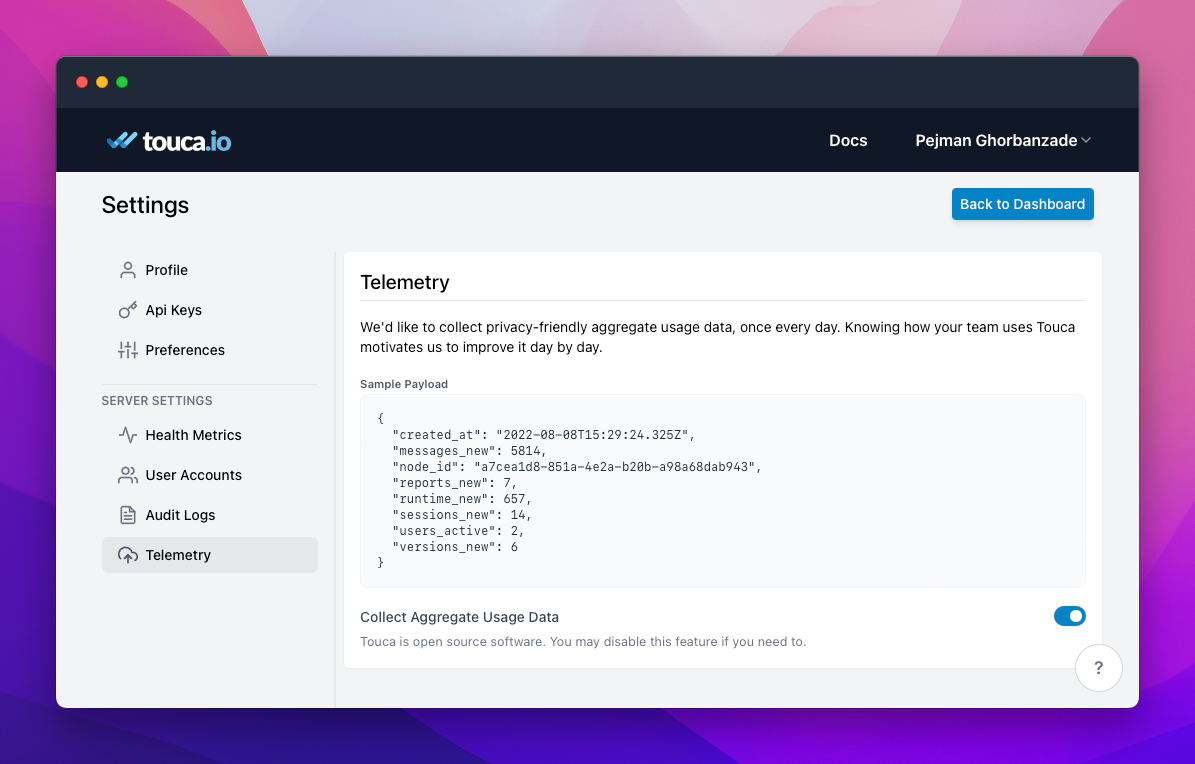Screen dimensions: 1195x764
Task: Select the Telemetry sidebar item
Action: [x=210, y=555]
